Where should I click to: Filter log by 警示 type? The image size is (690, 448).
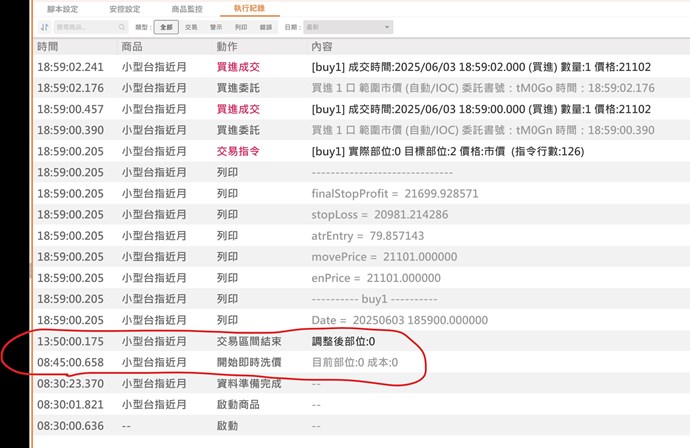(216, 29)
